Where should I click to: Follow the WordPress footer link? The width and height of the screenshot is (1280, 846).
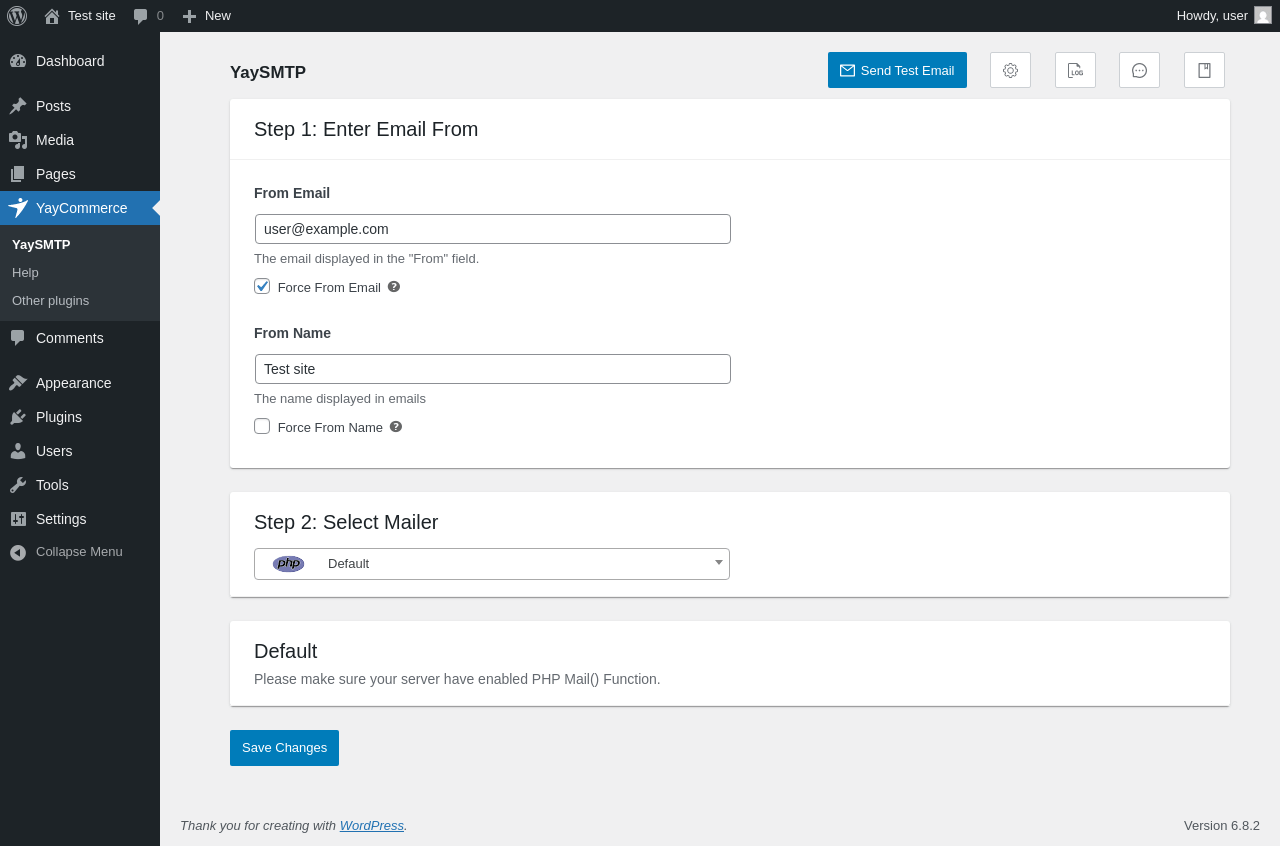pyautogui.click(x=372, y=825)
